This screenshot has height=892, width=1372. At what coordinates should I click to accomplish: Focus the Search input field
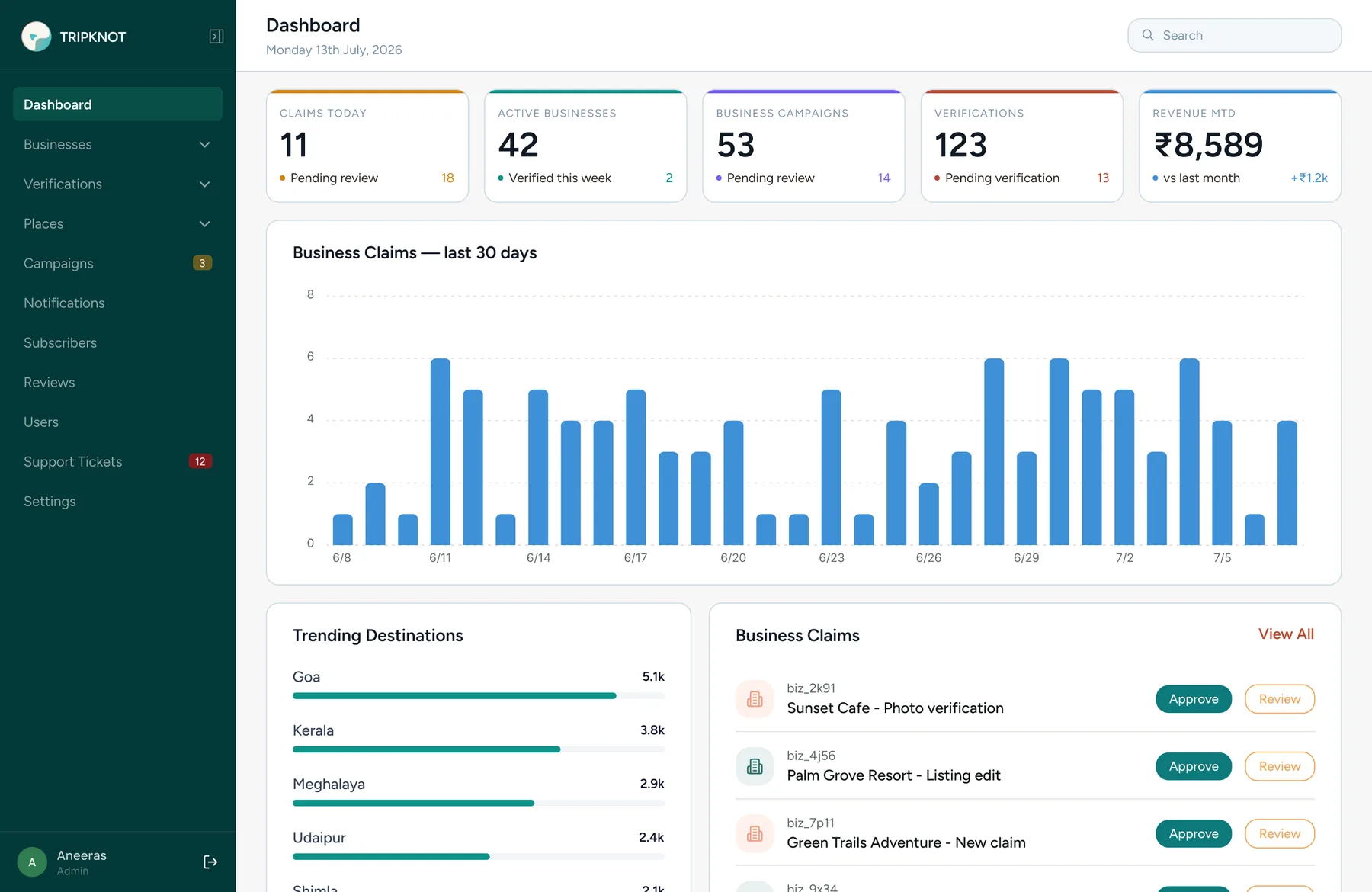[x=1234, y=35]
